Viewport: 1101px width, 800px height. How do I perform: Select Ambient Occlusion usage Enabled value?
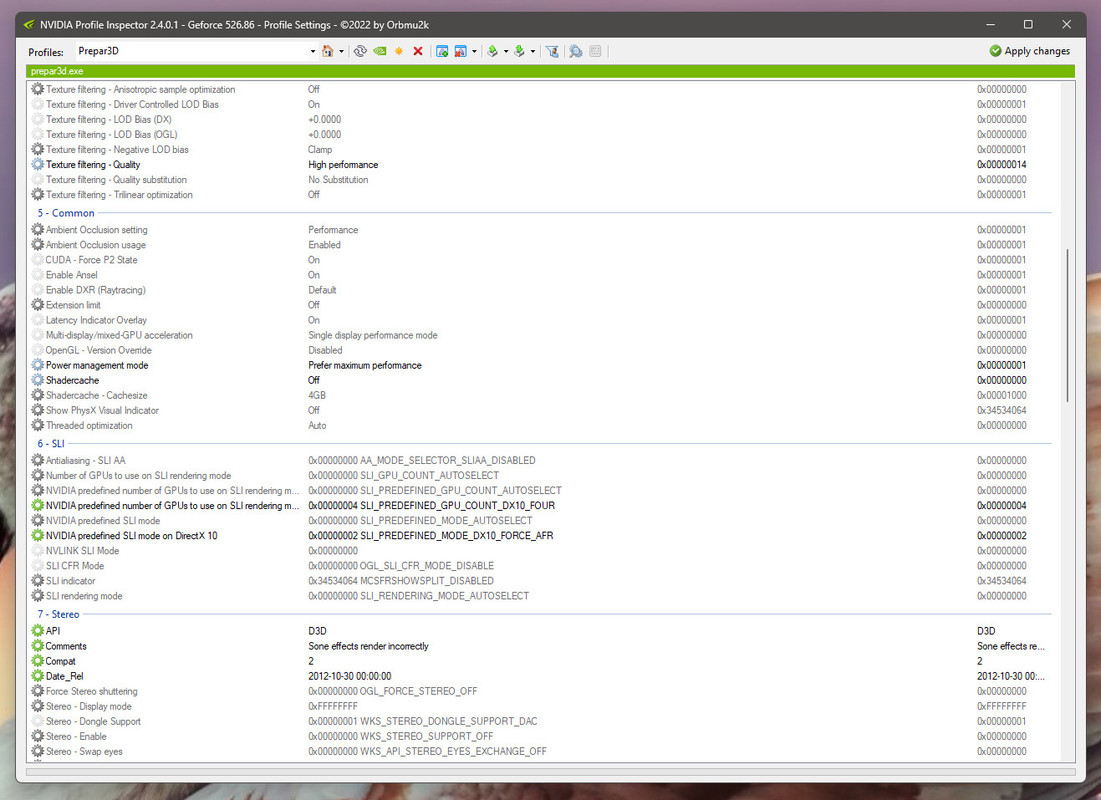tap(324, 245)
